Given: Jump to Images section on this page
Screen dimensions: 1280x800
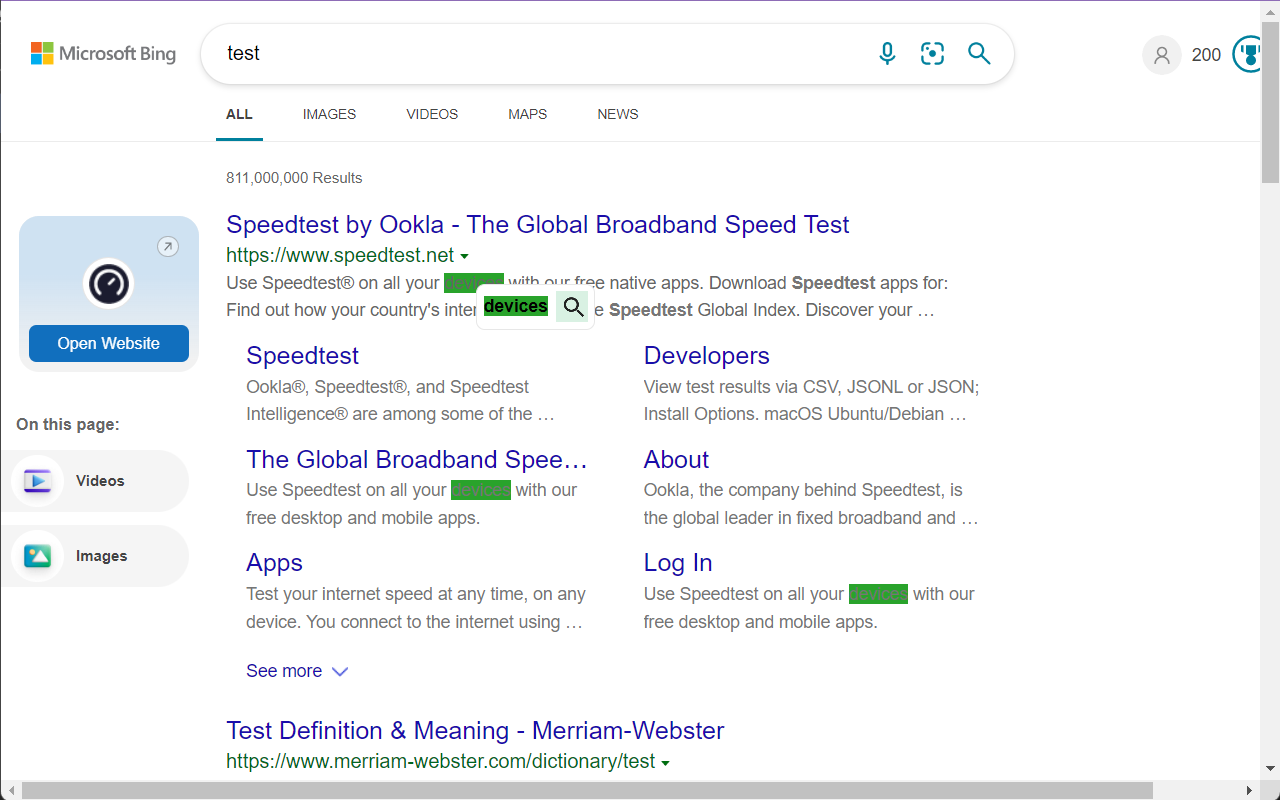Looking at the screenshot, I should pyautogui.click(x=94, y=556).
